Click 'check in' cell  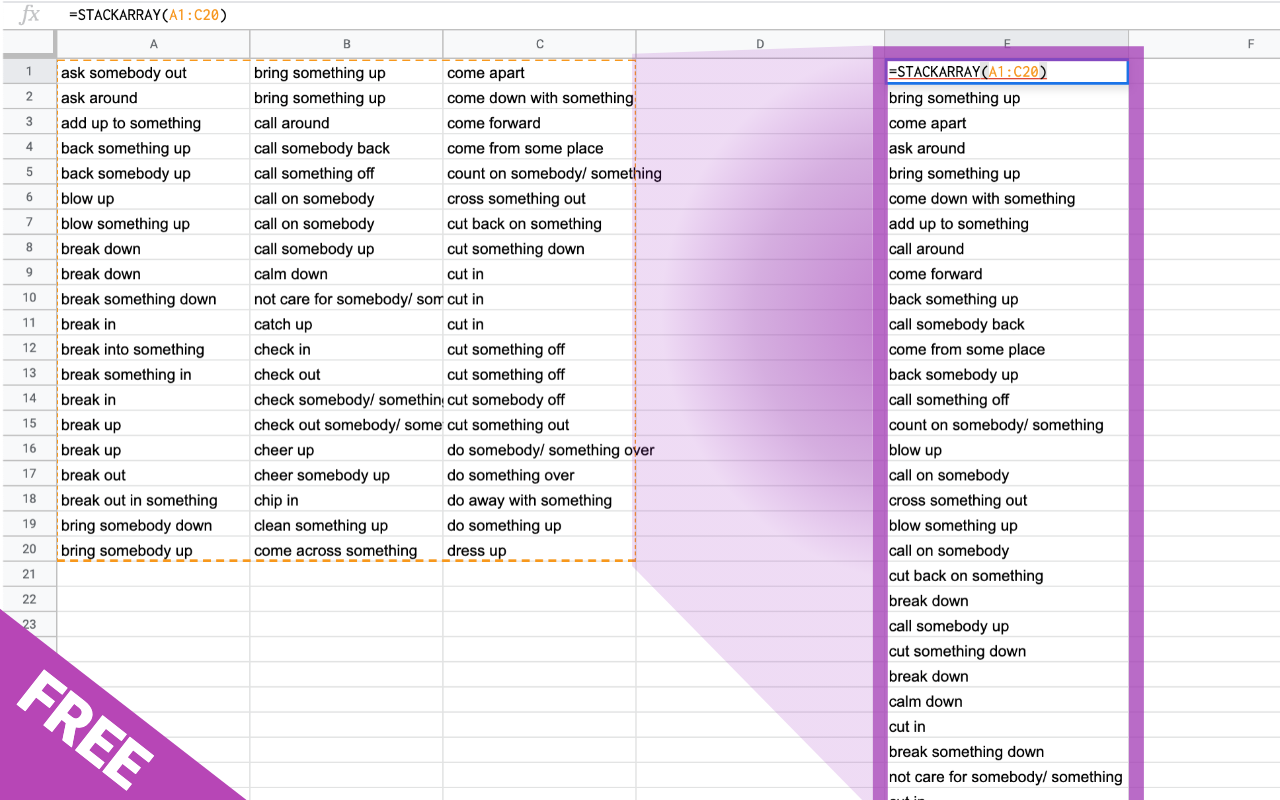point(346,349)
